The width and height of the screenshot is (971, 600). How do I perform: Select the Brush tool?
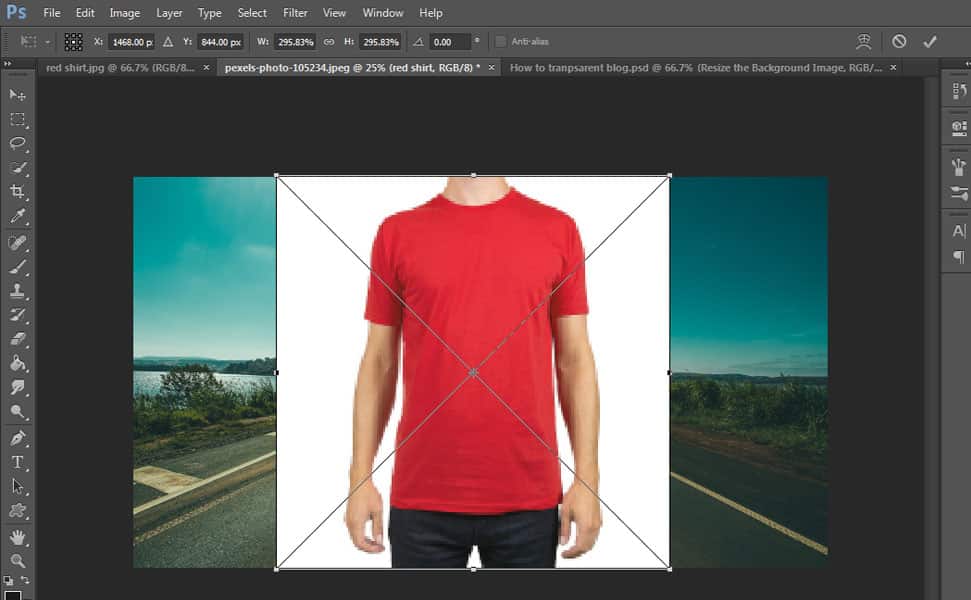pyautogui.click(x=15, y=267)
